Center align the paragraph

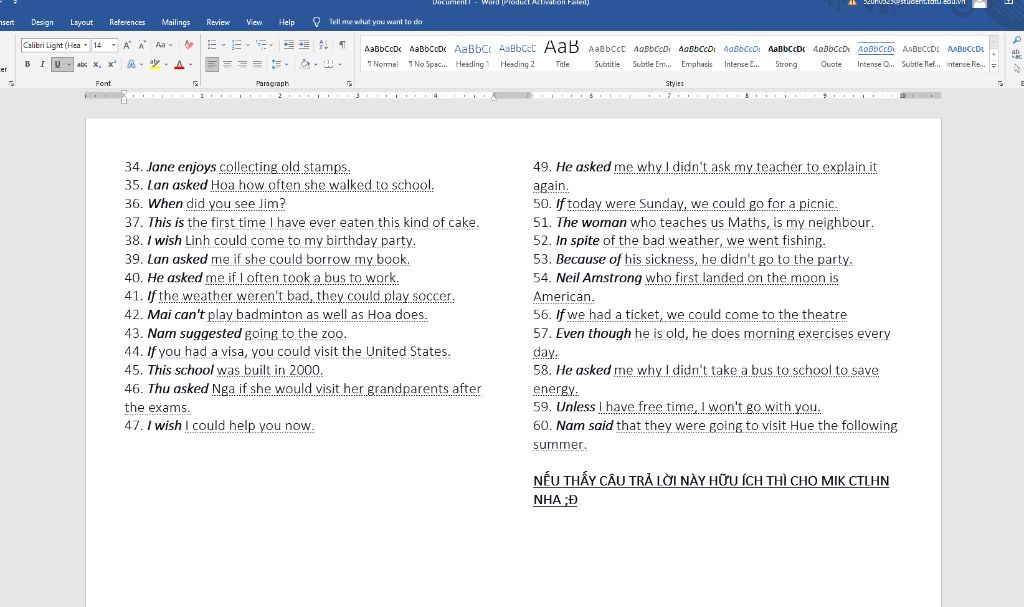(x=227, y=64)
